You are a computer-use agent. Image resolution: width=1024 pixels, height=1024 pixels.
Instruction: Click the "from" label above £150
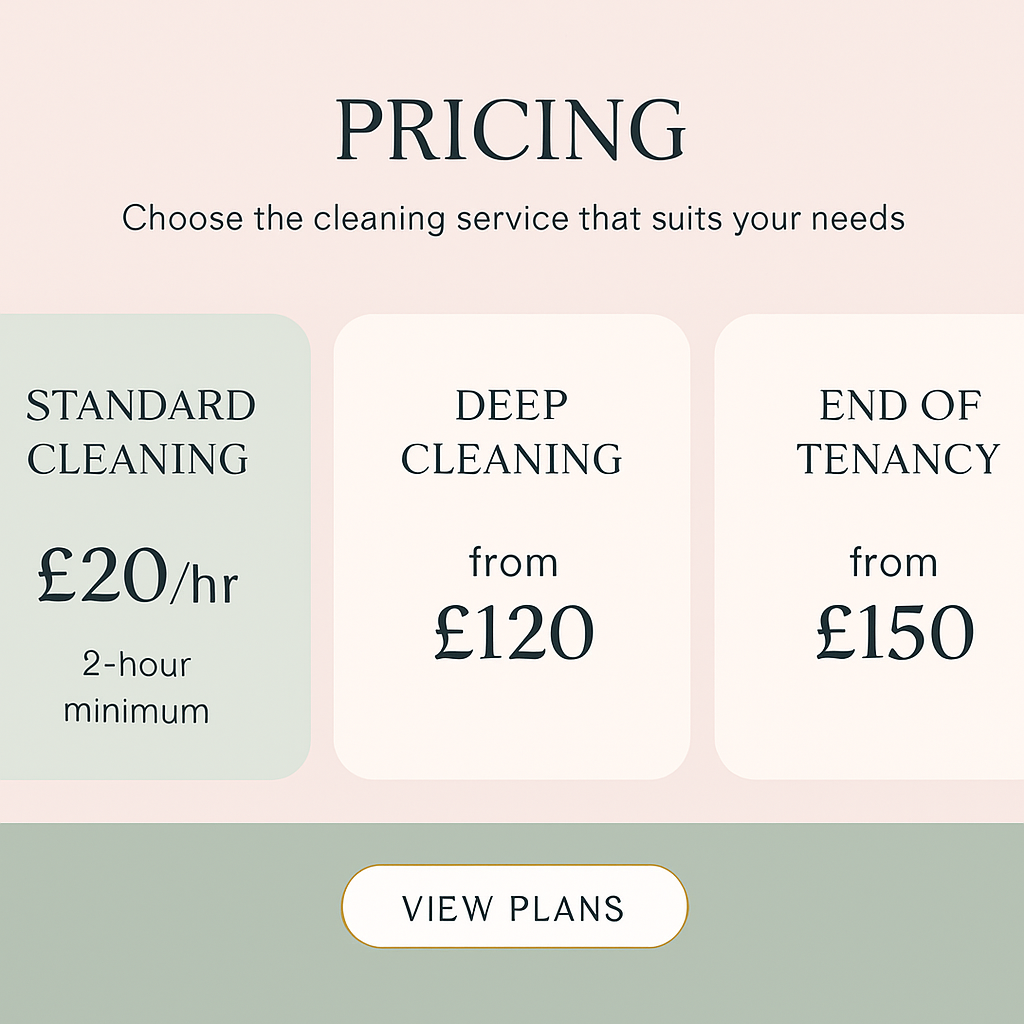click(x=893, y=562)
